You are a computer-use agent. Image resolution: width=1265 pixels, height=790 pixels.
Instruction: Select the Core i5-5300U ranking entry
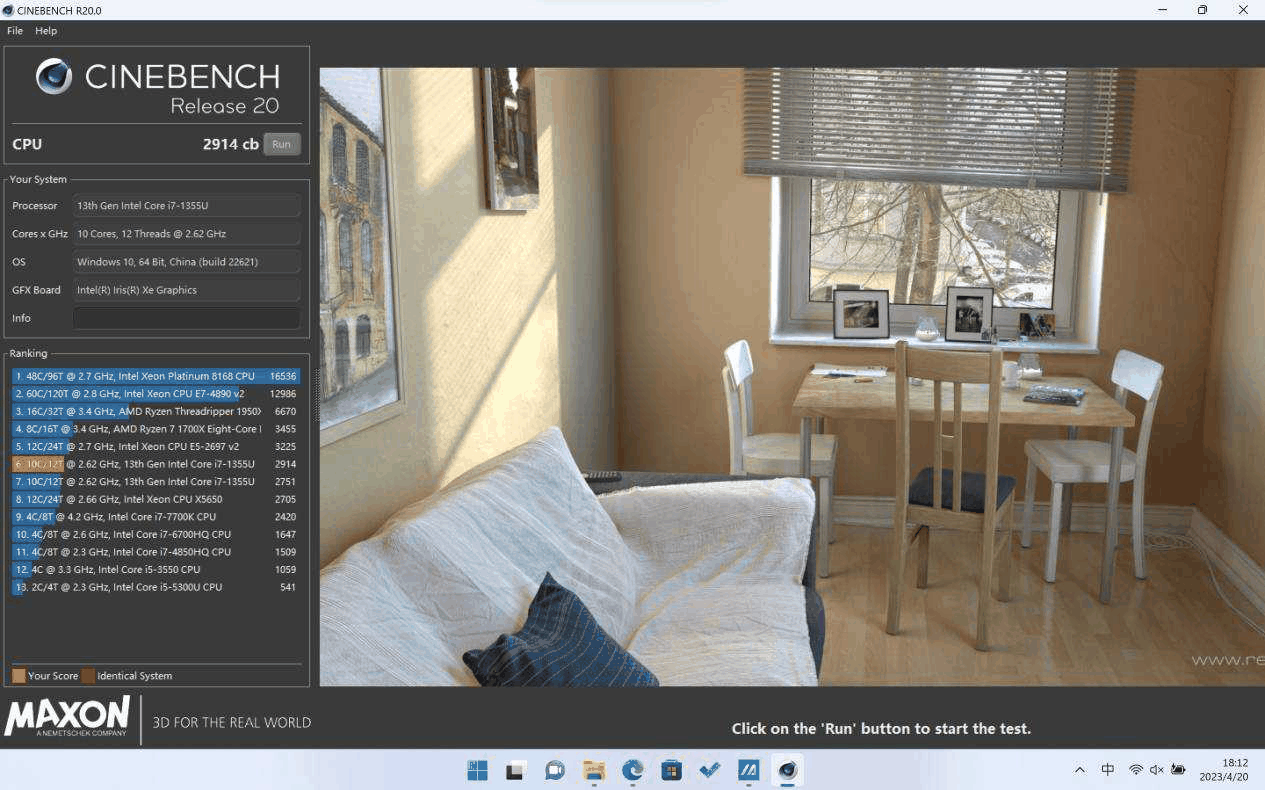point(155,587)
